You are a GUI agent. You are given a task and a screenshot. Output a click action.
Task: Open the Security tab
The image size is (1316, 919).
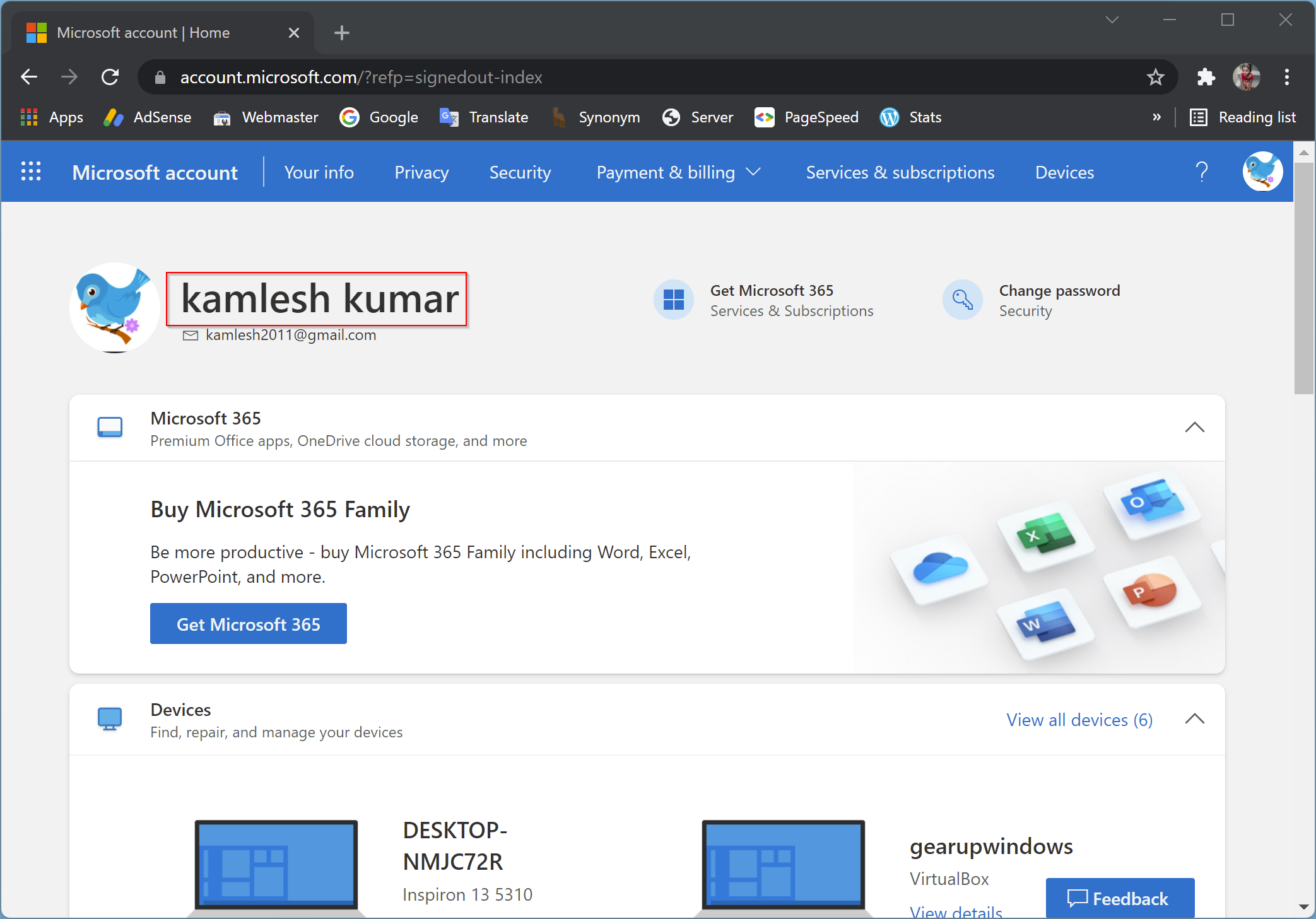pyautogui.click(x=520, y=172)
